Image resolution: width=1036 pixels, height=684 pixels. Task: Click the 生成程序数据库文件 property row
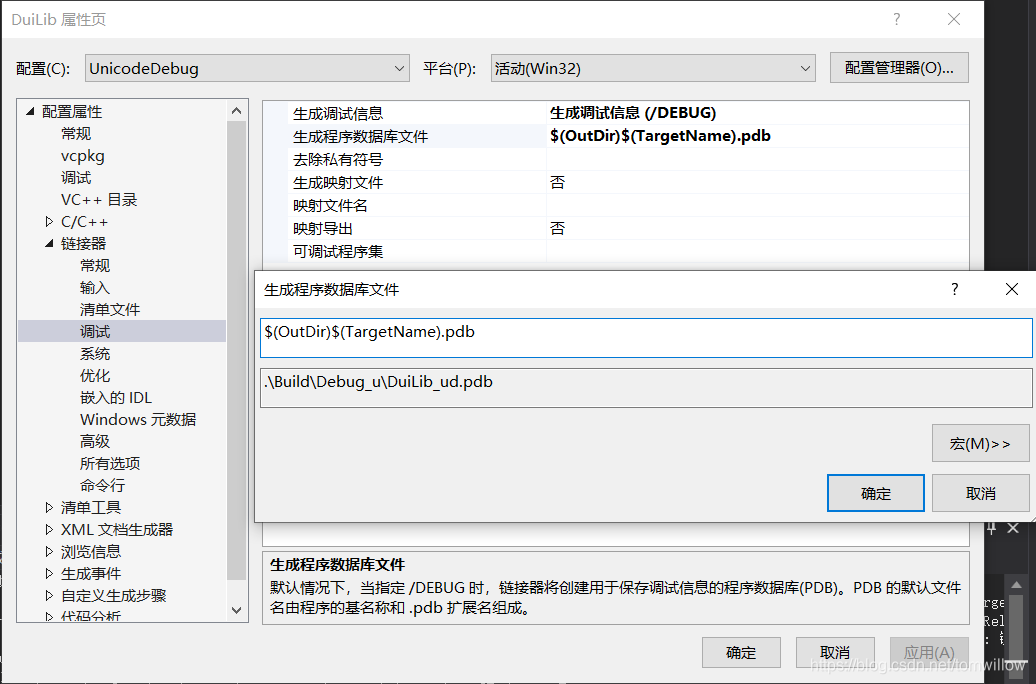point(628,136)
